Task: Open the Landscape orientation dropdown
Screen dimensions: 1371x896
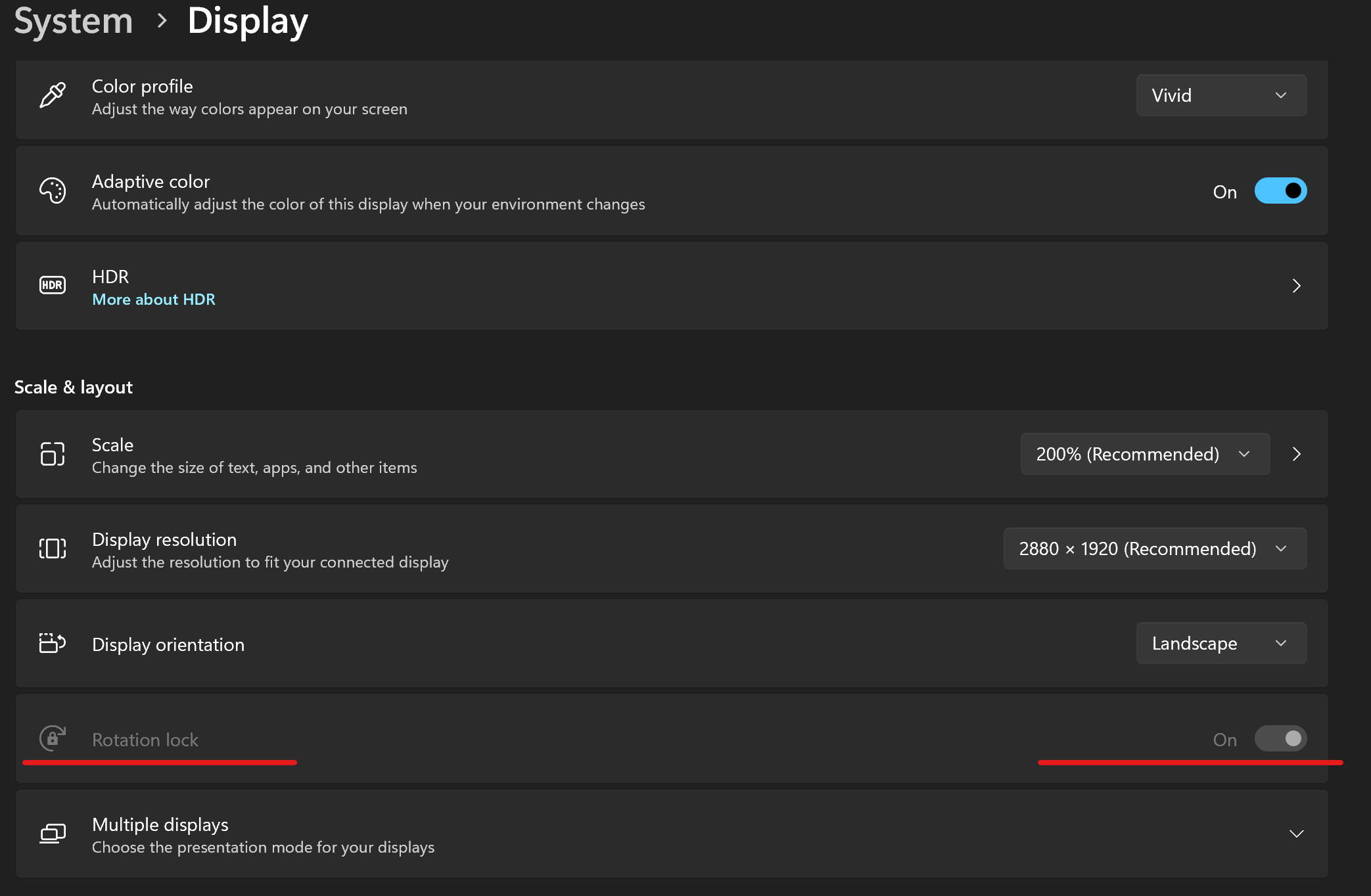Action: coord(1220,643)
